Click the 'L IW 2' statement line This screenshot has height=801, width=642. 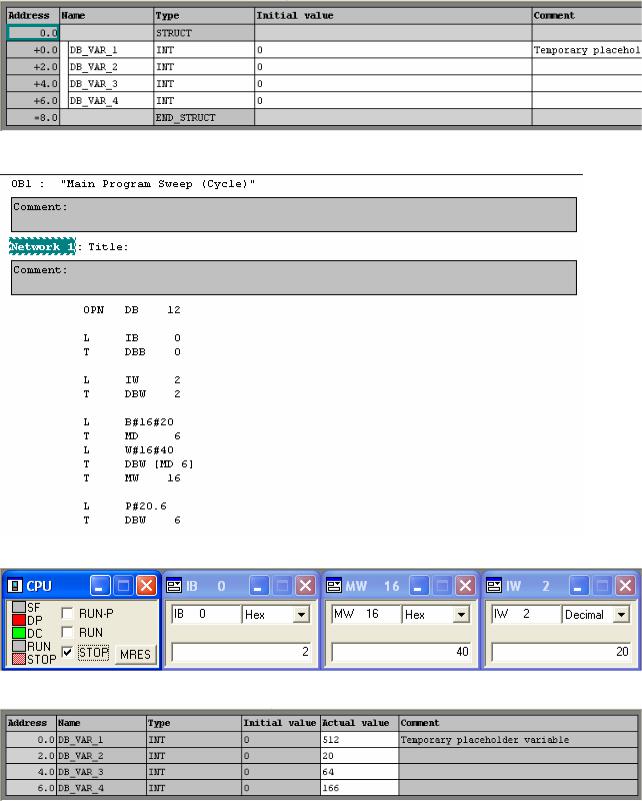pyautogui.click(x=132, y=380)
